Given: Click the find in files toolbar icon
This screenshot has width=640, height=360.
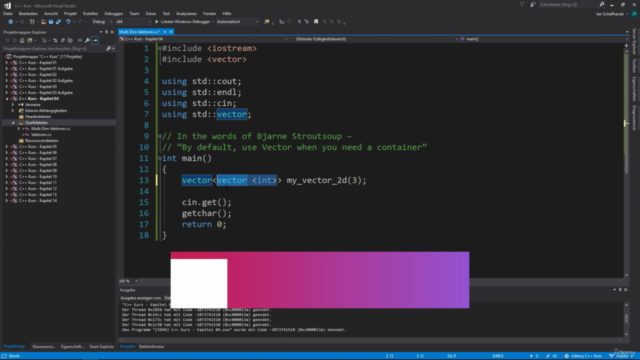Looking at the screenshot, I should [x=267, y=22].
